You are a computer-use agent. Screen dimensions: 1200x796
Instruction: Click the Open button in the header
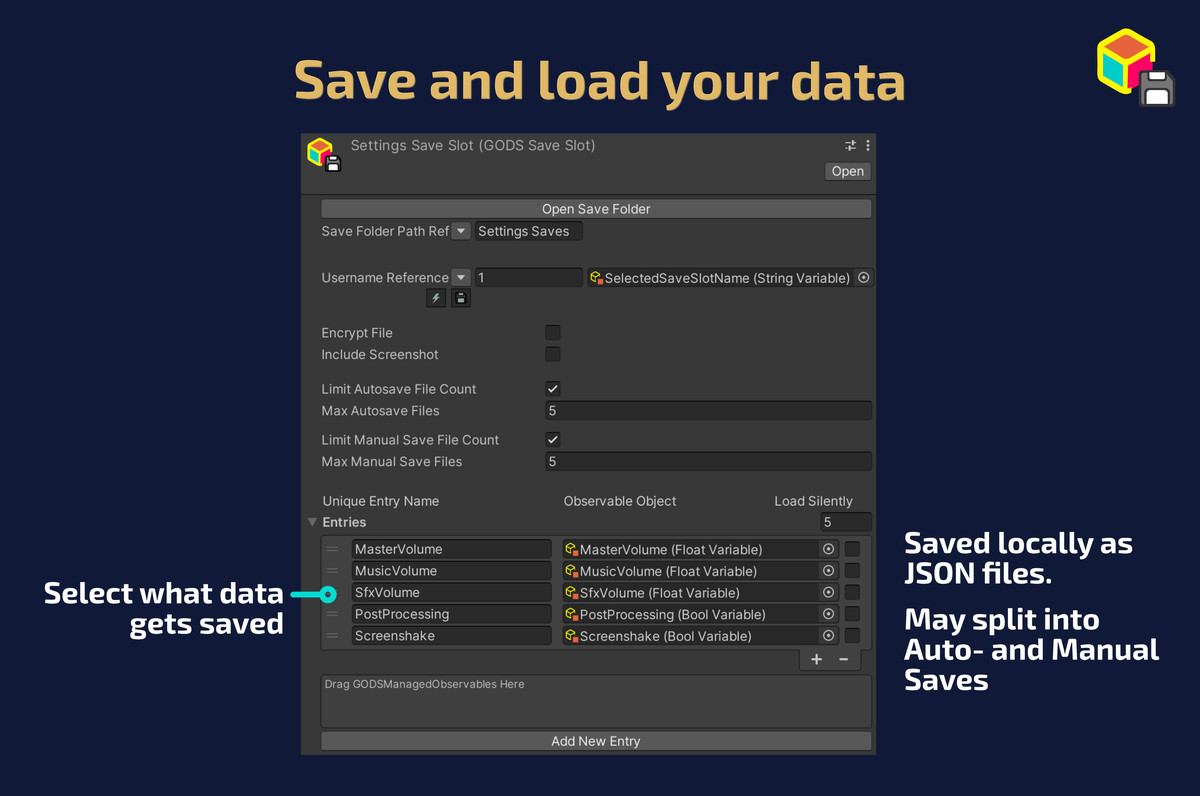[x=848, y=171]
